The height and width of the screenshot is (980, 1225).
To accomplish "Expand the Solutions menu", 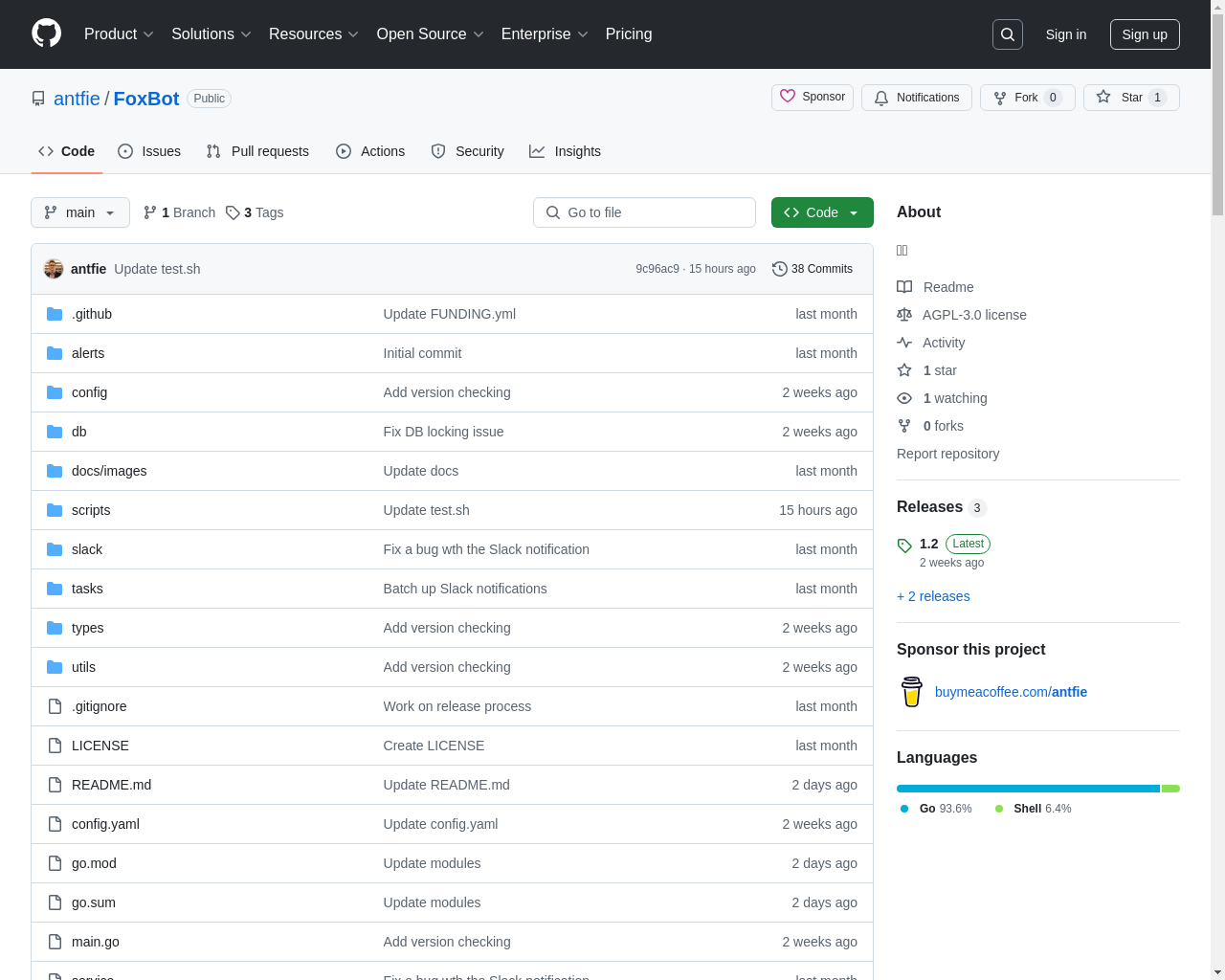I will [x=212, y=34].
